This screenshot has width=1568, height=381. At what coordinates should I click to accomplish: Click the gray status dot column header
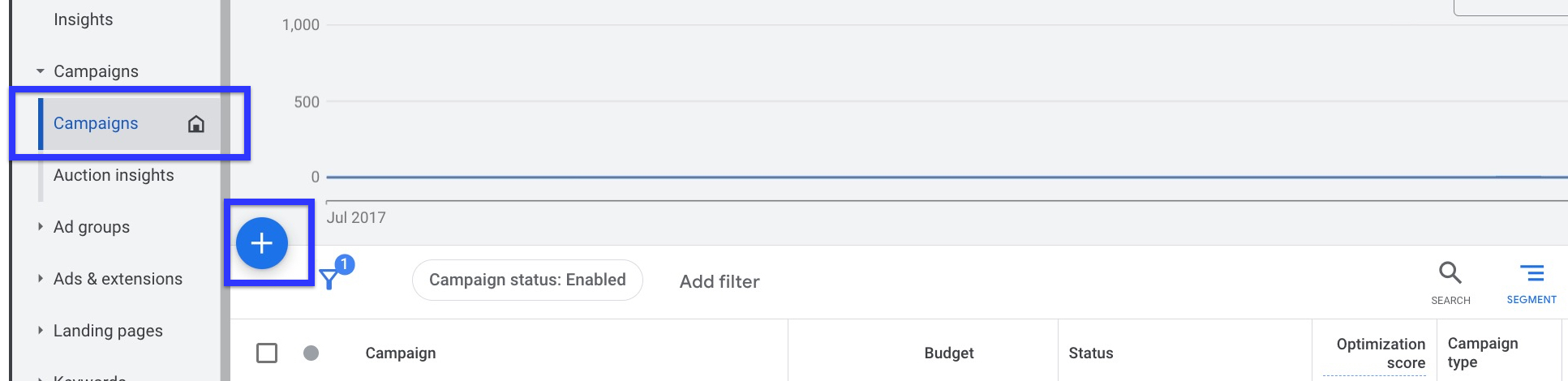click(311, 353)
